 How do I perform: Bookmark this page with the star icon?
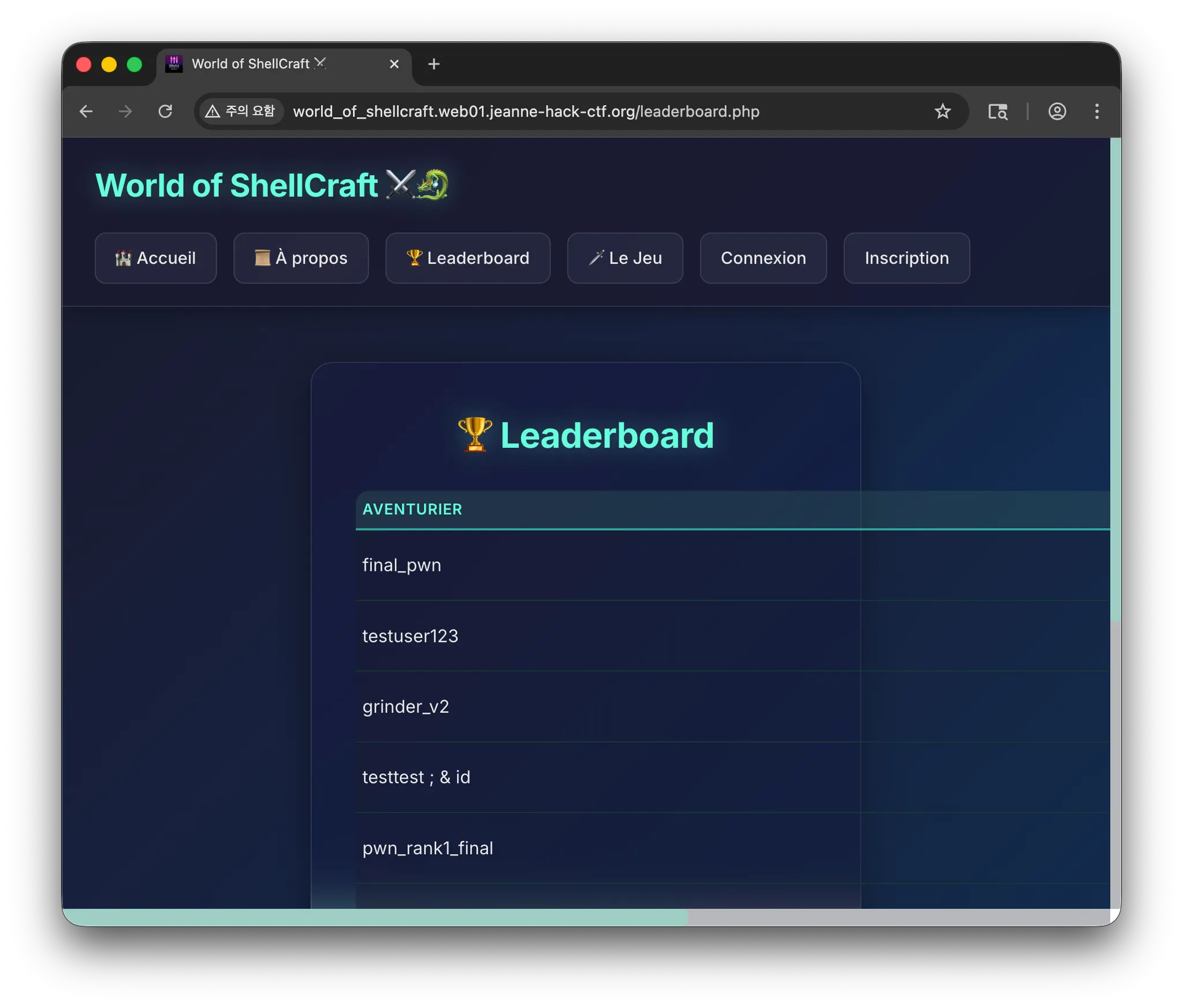942,111
